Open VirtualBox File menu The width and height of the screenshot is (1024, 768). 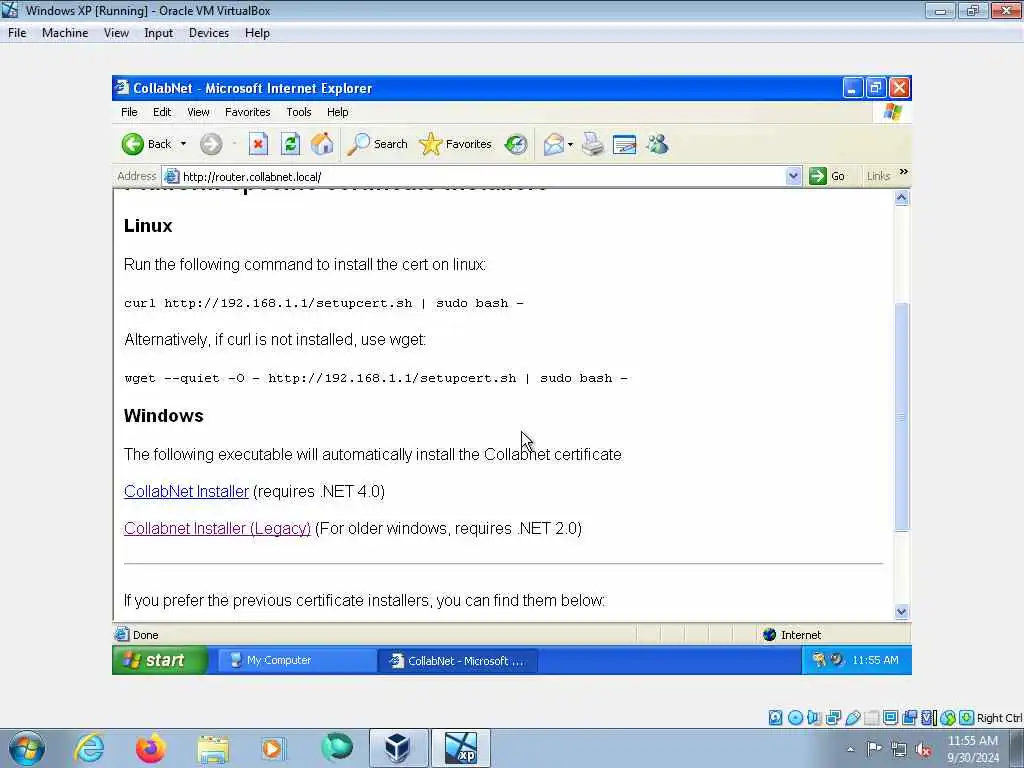(x=17, y=33)
